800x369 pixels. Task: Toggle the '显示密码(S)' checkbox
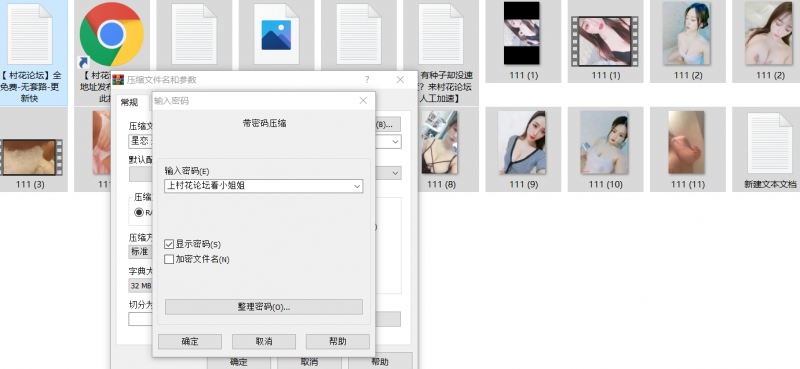[169, 244]
